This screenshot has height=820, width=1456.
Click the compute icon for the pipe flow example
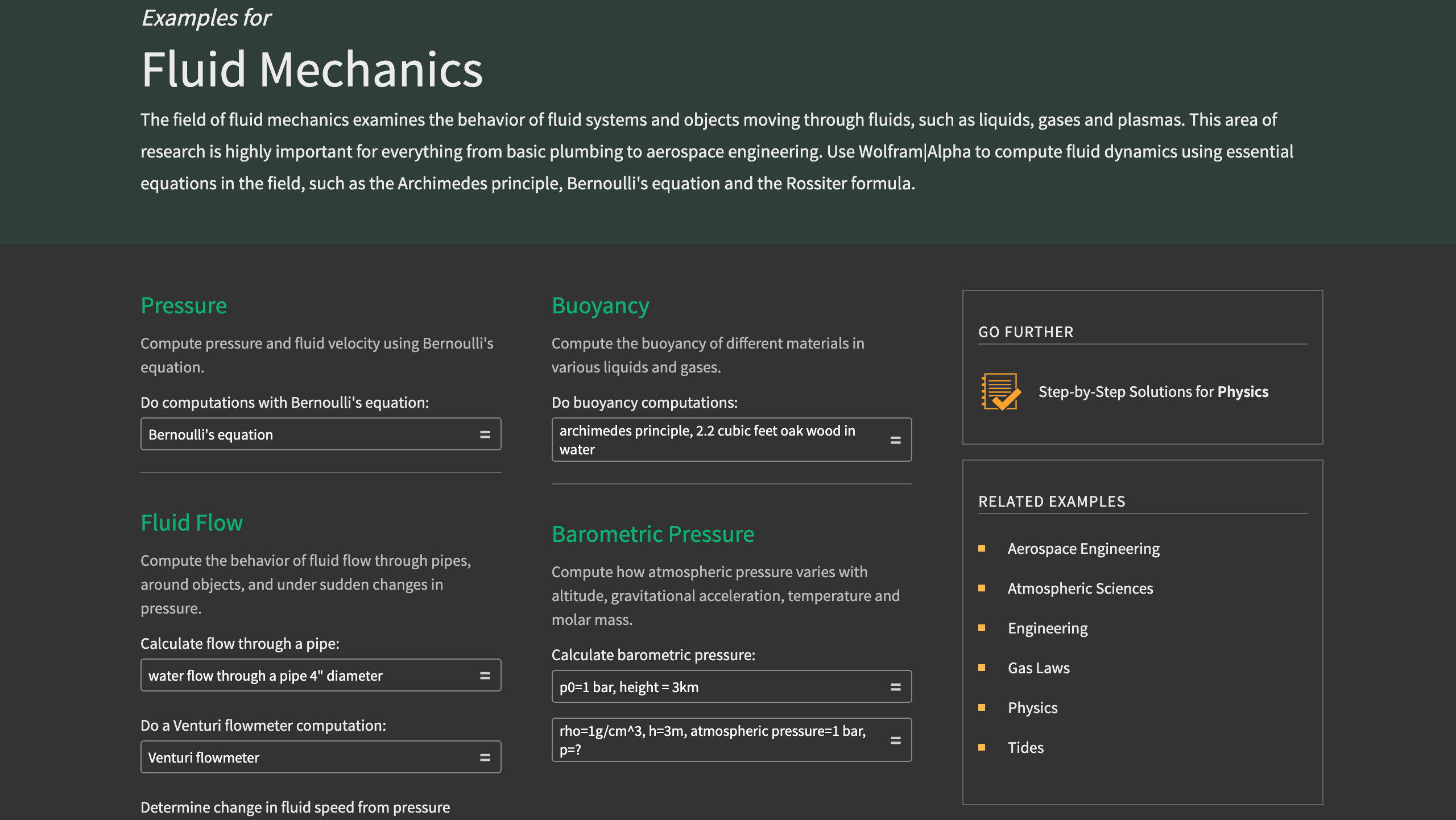pos(484,675)
